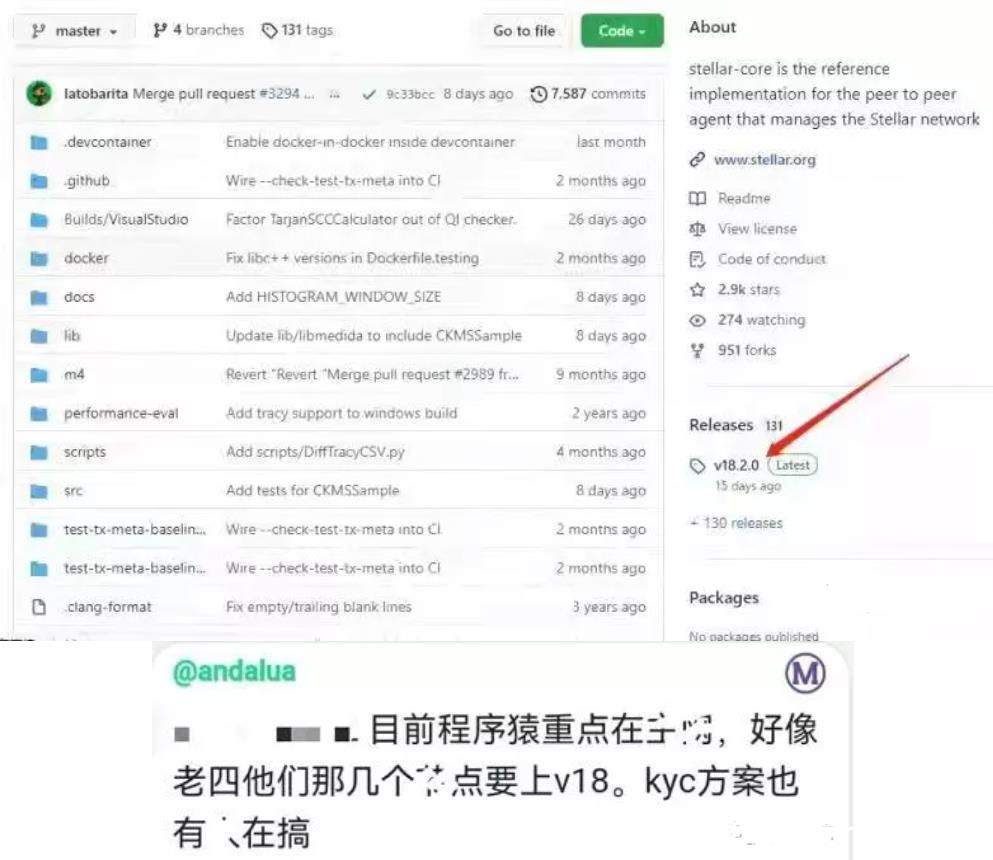993x860 pixels.
Task: Click the folder icon for lib
Action: point(39,336)
